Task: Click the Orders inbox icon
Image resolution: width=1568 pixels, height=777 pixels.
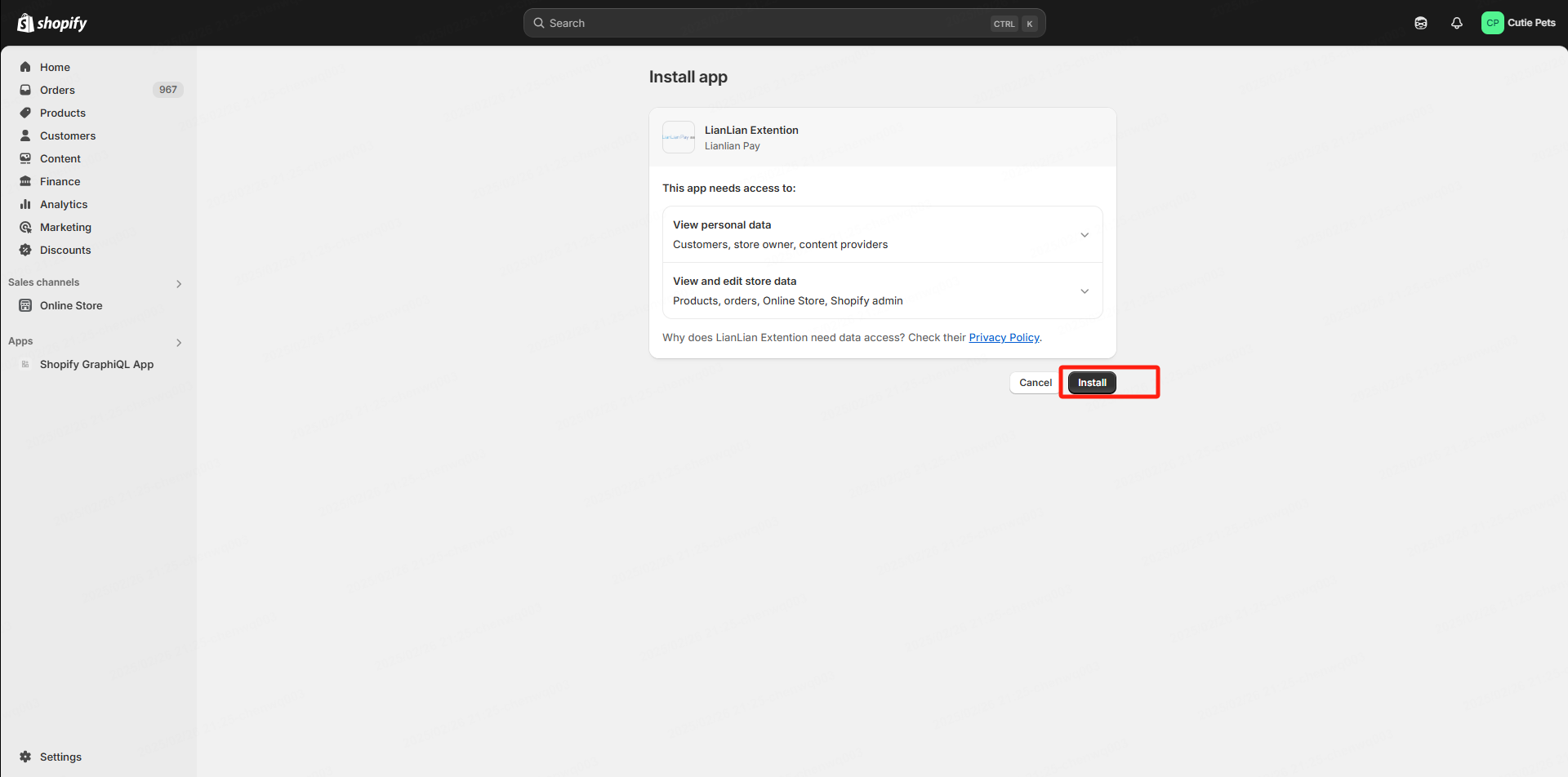Action: pyautogui.click(x=25, y=90)
